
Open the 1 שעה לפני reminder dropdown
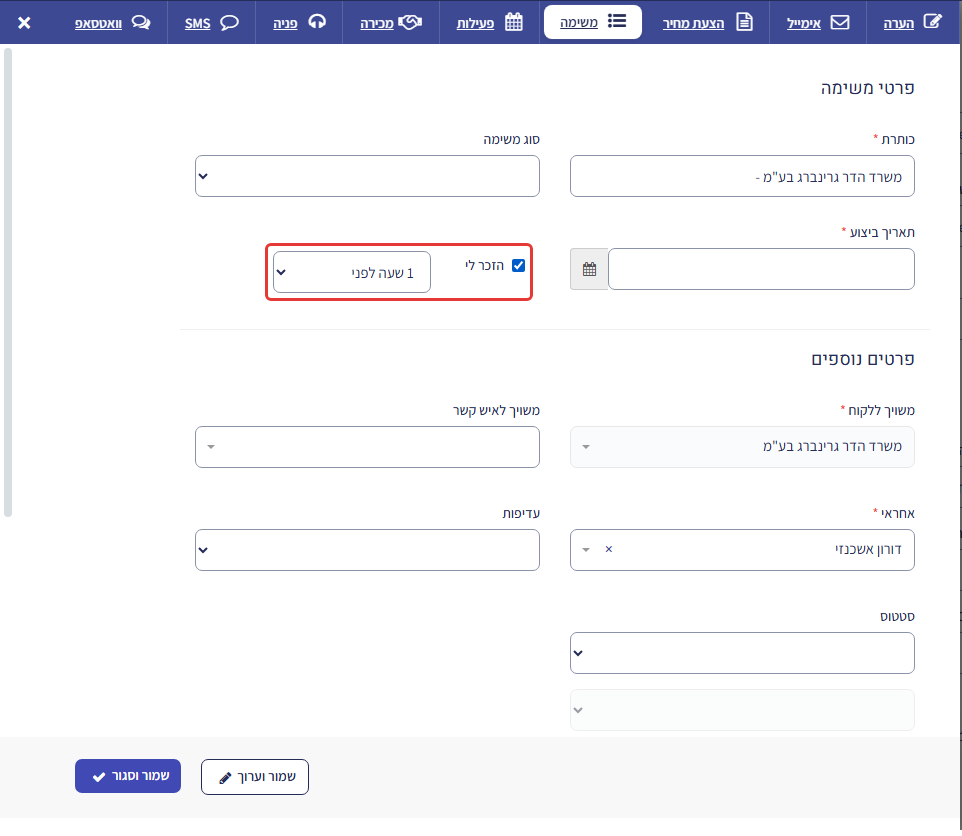[x=352, y=272]
